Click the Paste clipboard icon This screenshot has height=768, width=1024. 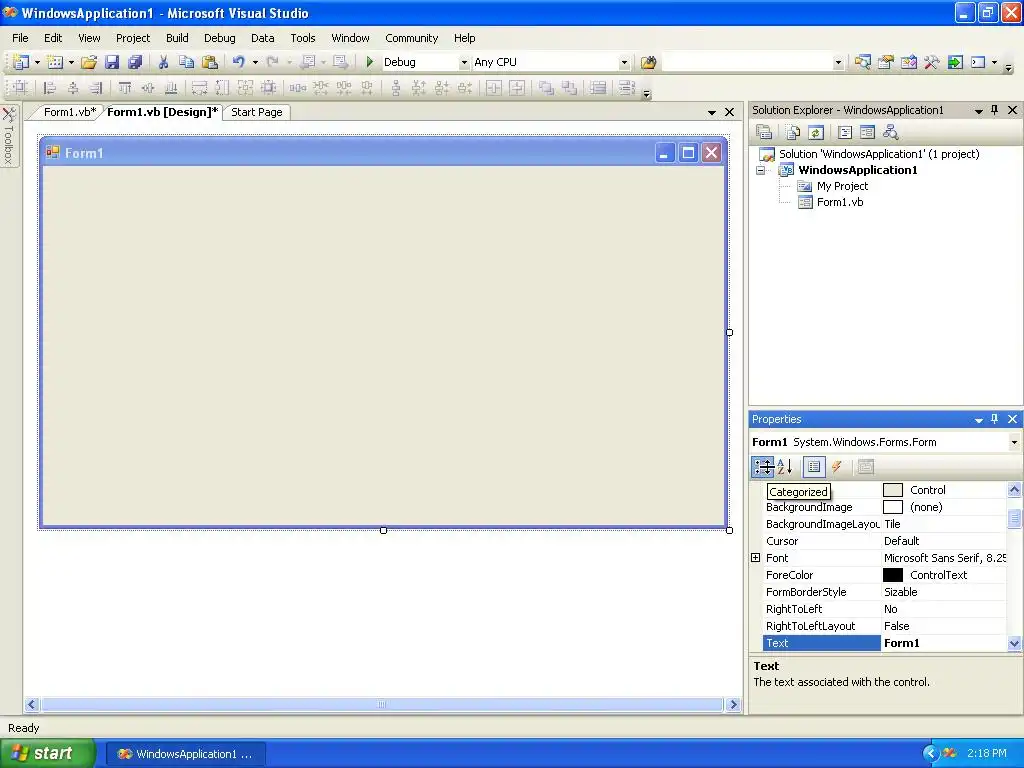tap(210, 62)
